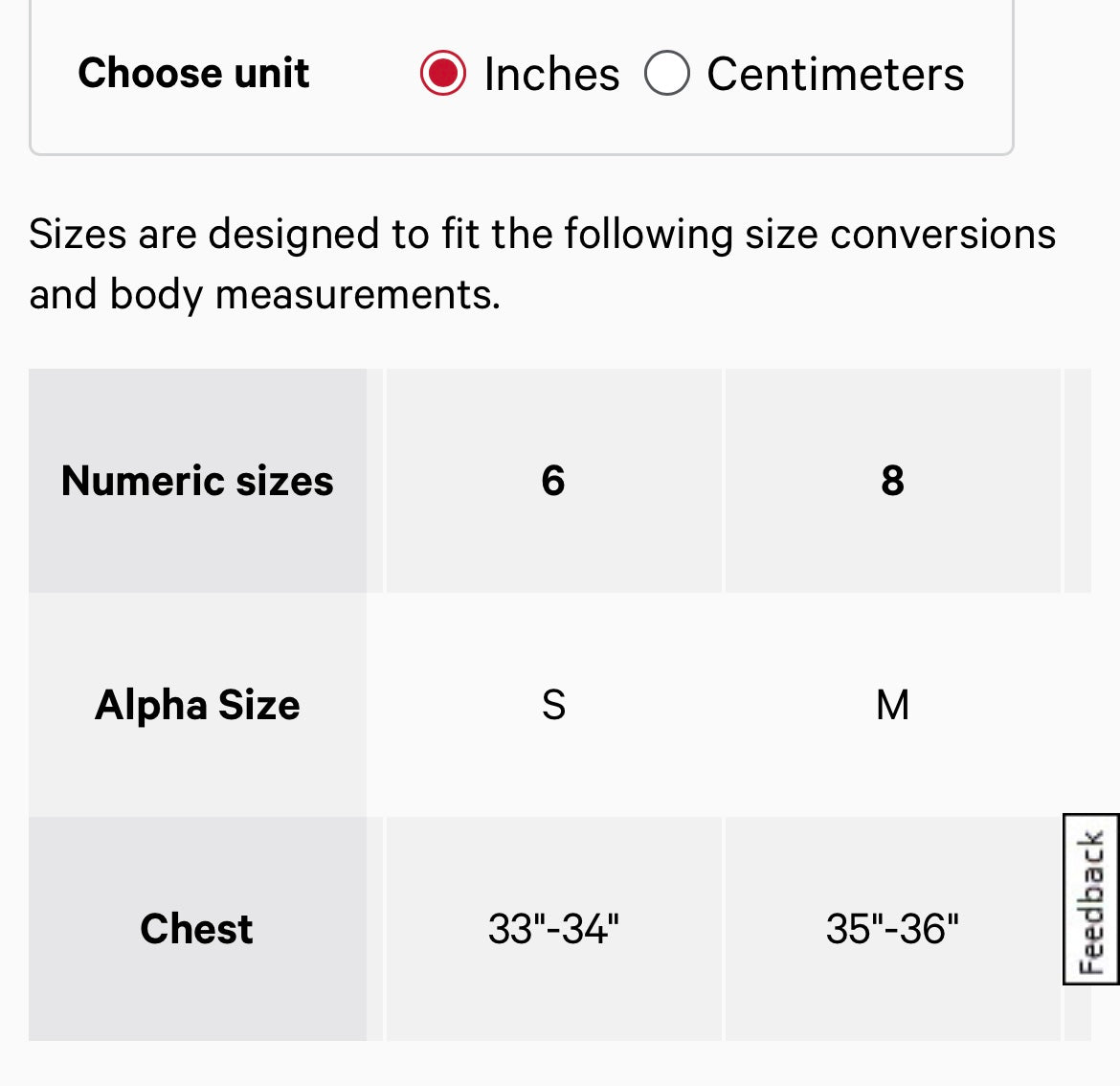Viewport: 1120px width, 1086px height.
Task: Click the chest 33"-34" measurement cell
Action: click(x=553, y=929)
